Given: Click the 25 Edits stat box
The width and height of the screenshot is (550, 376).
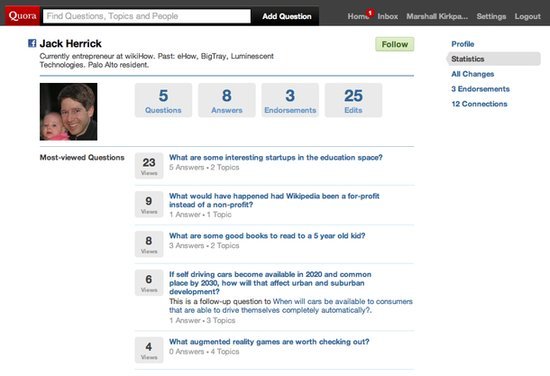Looking at the screenshot, I should 353,100.
